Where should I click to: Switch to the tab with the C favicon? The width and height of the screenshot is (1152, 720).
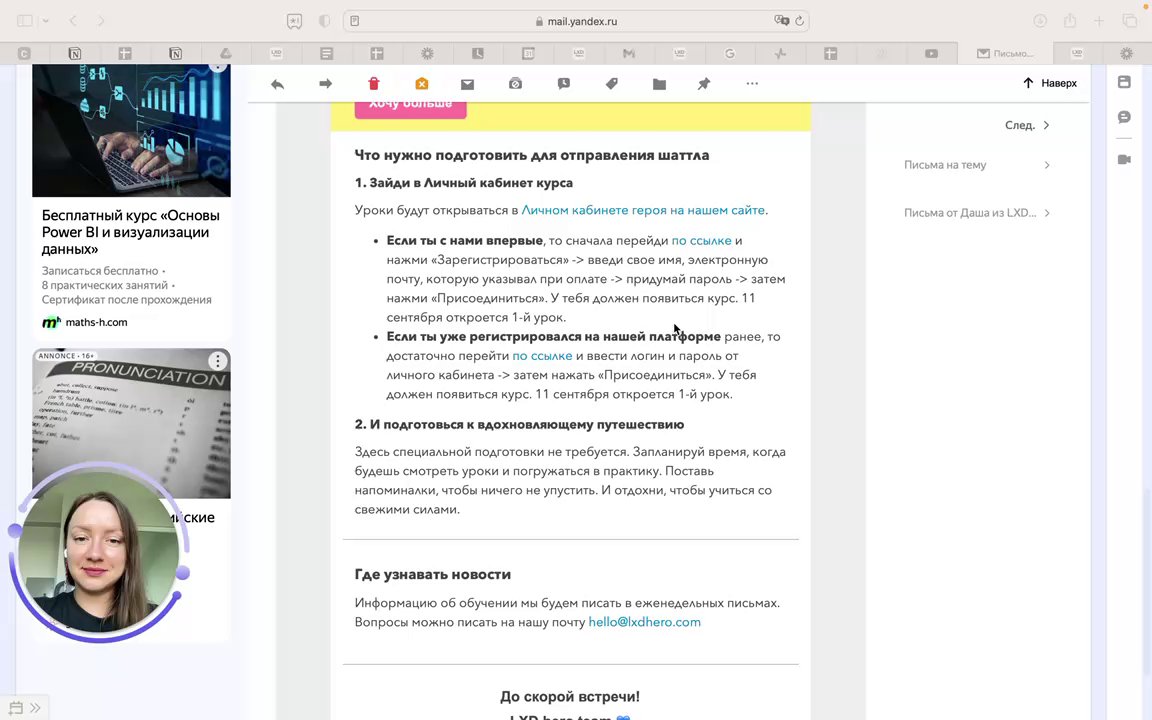click(x=24, y=53)
